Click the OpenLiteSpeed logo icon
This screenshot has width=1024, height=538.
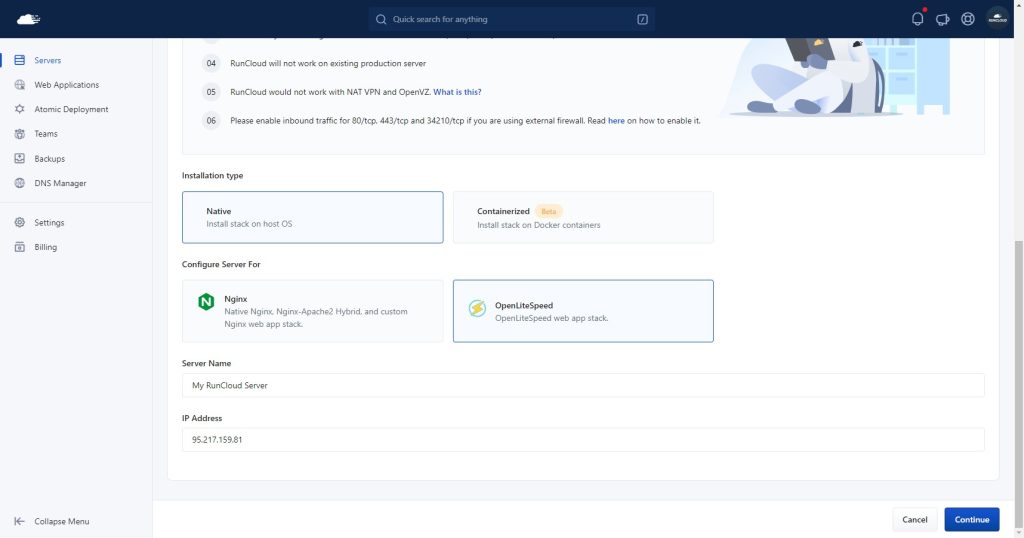click(477, 308)
